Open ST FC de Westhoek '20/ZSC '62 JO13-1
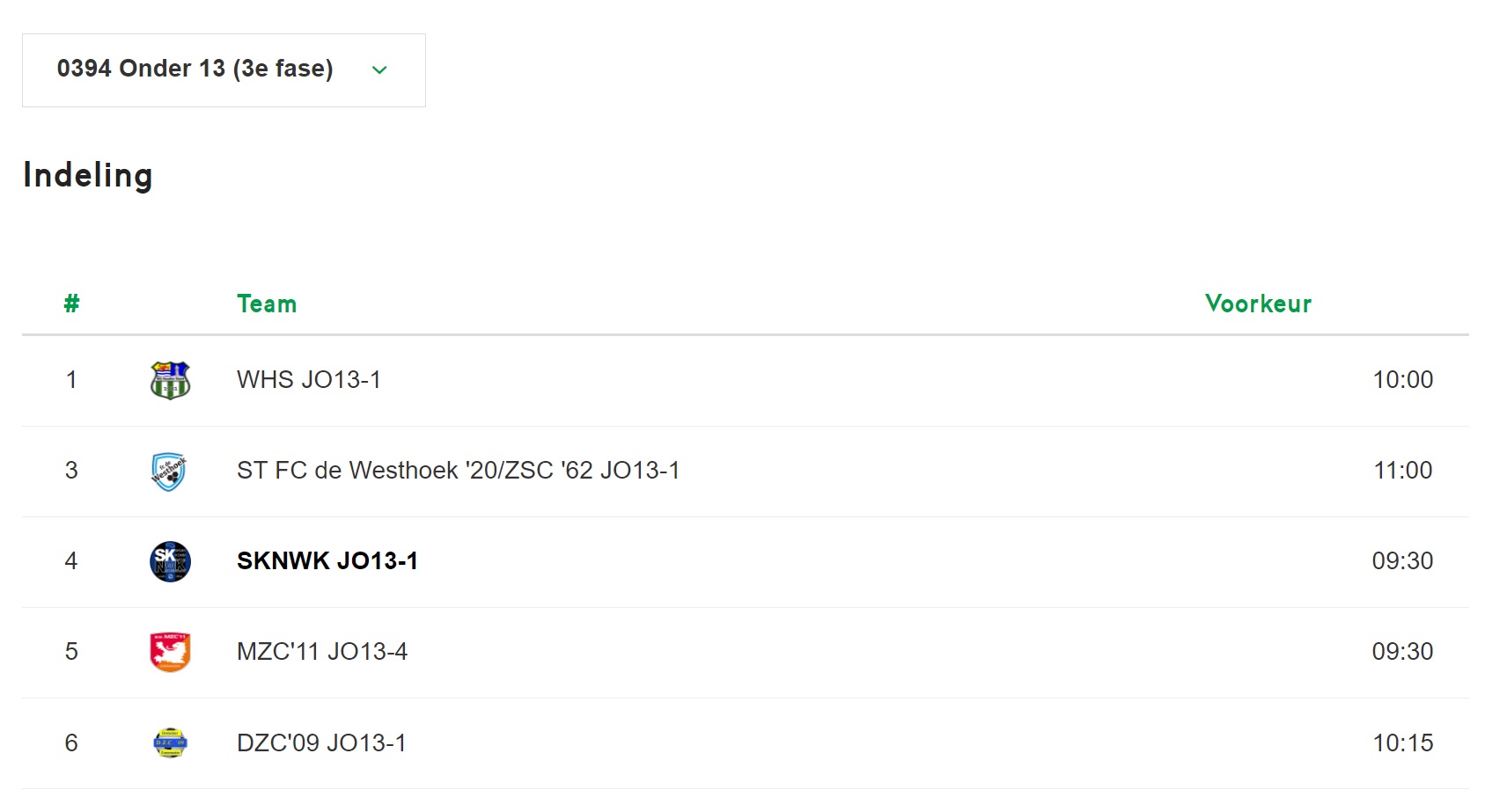Screen dimensions: 1485x812 [x=459, y=471]
